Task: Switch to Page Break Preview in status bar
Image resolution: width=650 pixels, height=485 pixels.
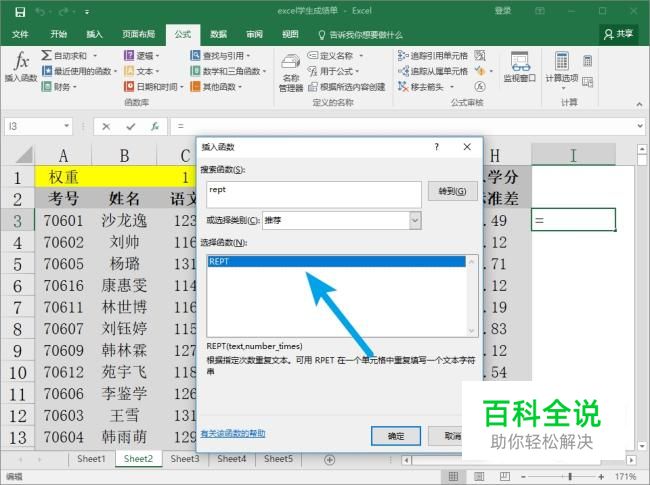Action: [504, 477]
